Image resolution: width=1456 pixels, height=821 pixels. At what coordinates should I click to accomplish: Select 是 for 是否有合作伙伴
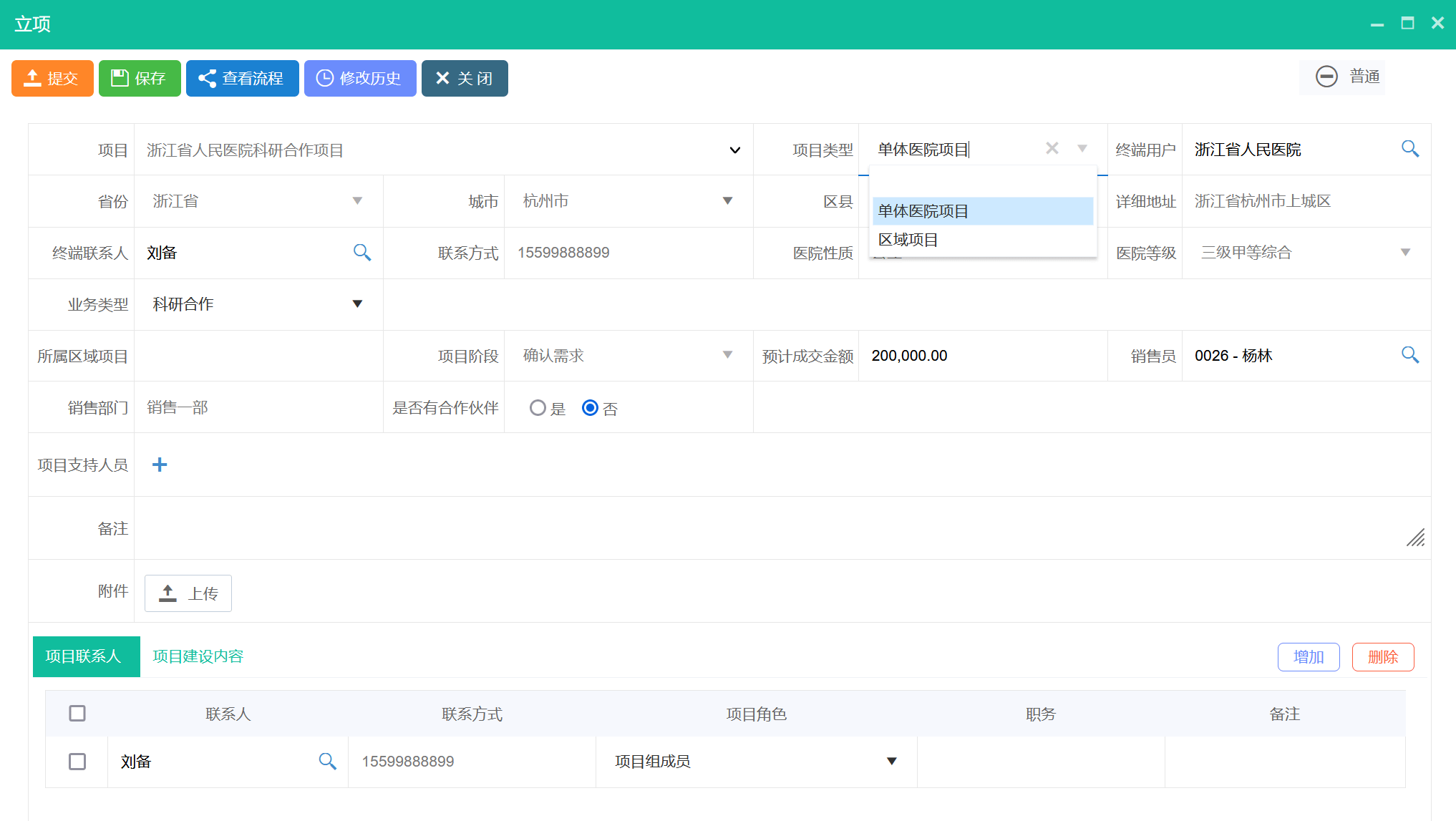[x=538, y=408]
